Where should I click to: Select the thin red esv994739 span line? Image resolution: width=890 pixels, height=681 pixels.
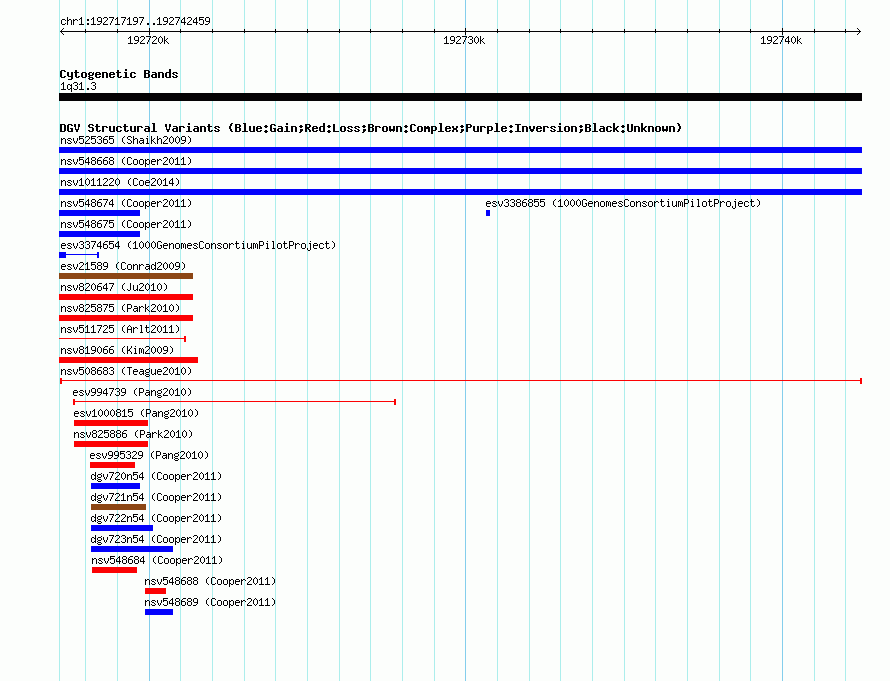coord(234,402)
